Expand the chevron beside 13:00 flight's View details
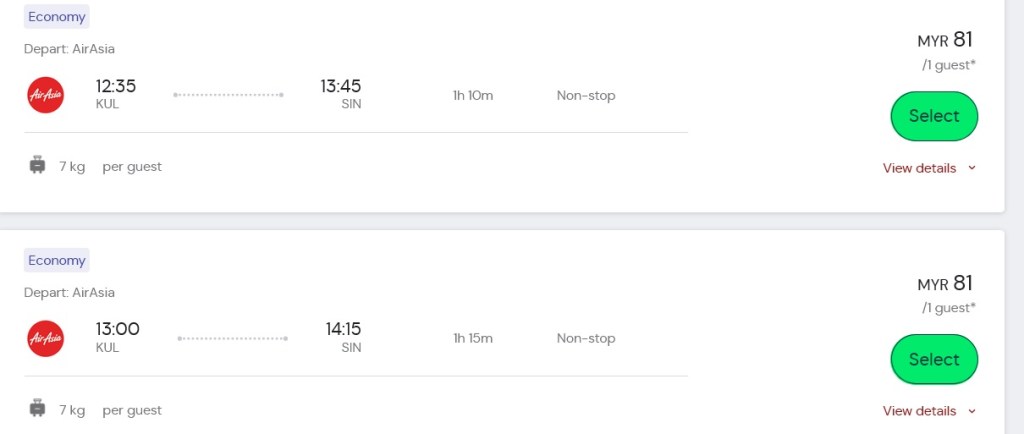The height and width of the screenshot is (434, 1024). point(970,411)
